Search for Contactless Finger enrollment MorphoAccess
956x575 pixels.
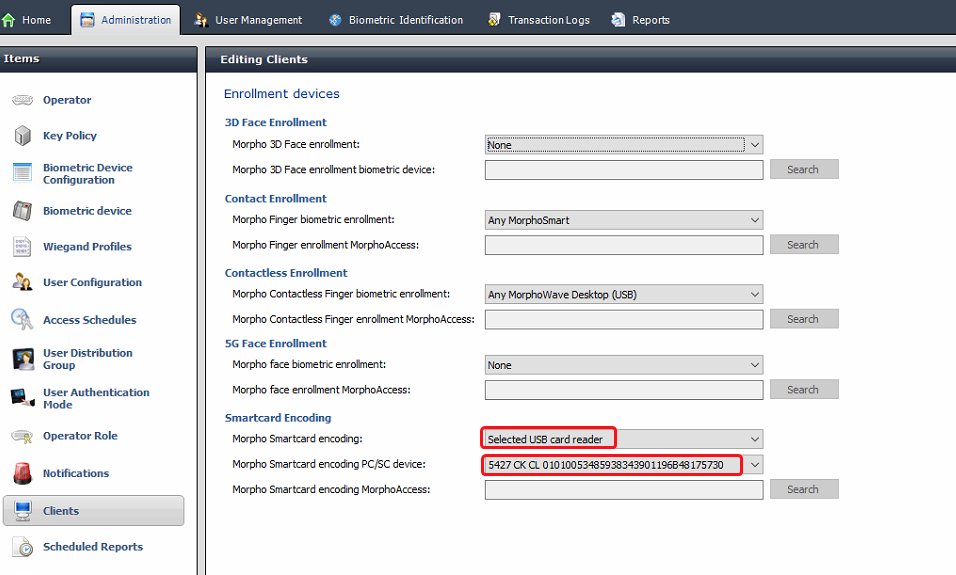(804, 319)
